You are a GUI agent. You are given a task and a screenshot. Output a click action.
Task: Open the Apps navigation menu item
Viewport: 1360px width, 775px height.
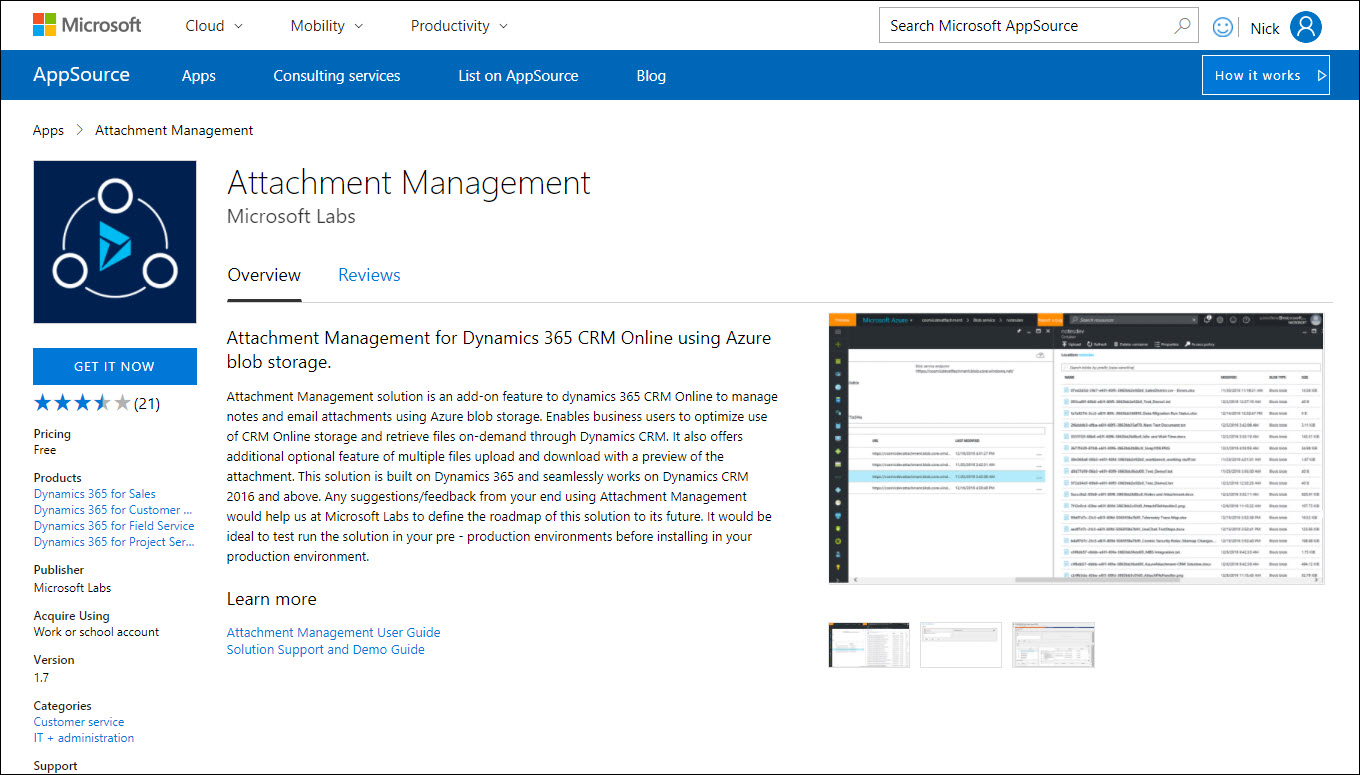pos(198,75)
